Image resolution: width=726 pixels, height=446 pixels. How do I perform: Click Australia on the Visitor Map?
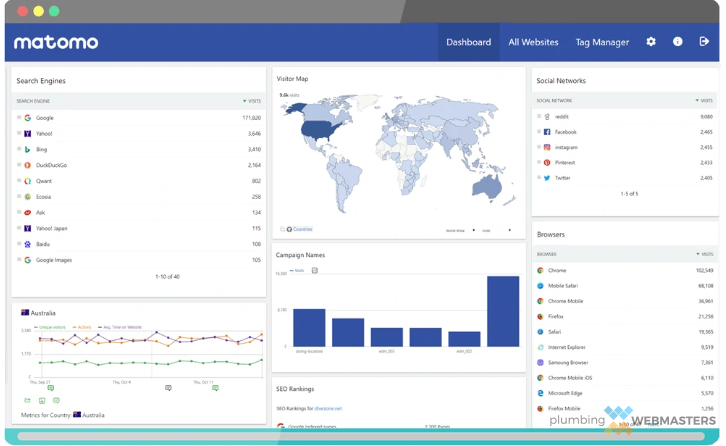[487, 186]
